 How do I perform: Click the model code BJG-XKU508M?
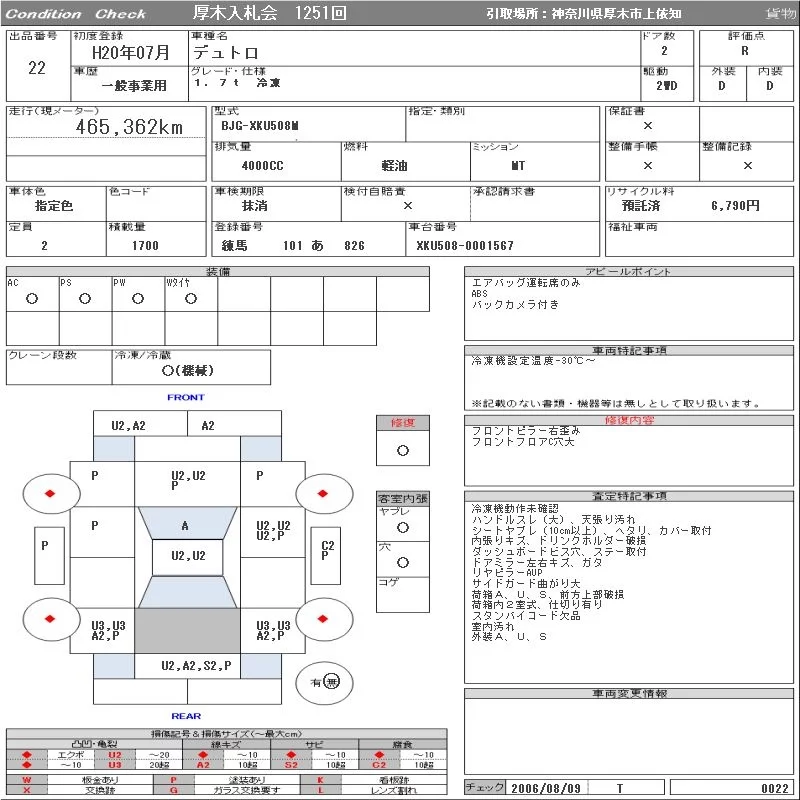[260, 126]
